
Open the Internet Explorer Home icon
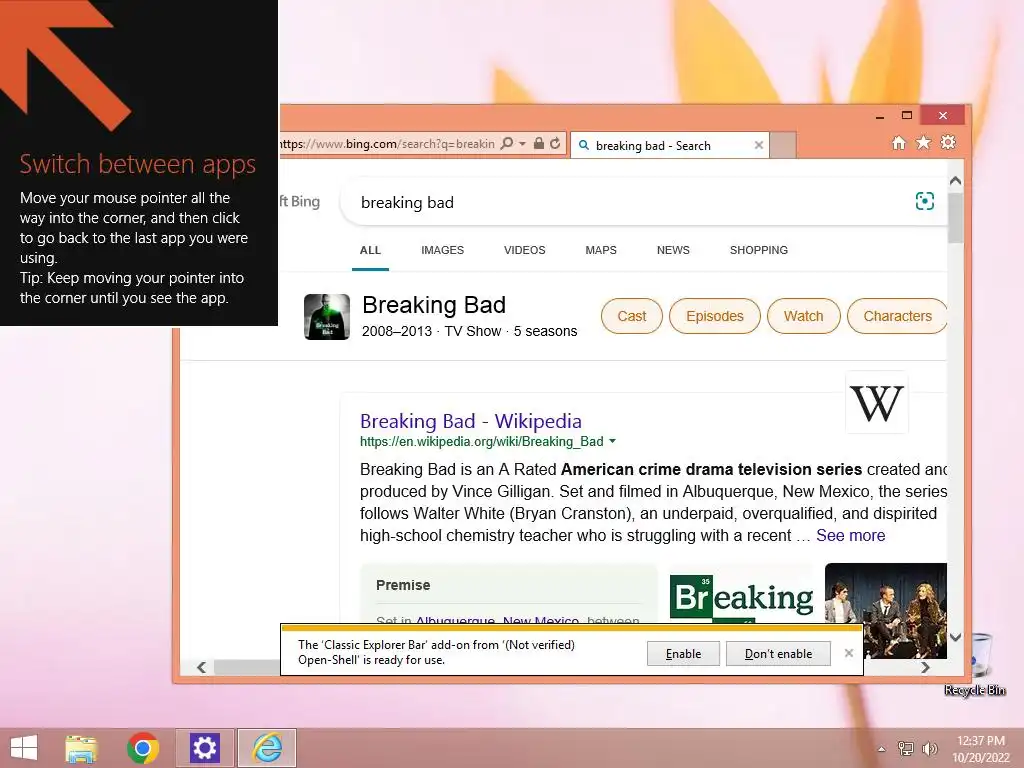tap(899, 142)
